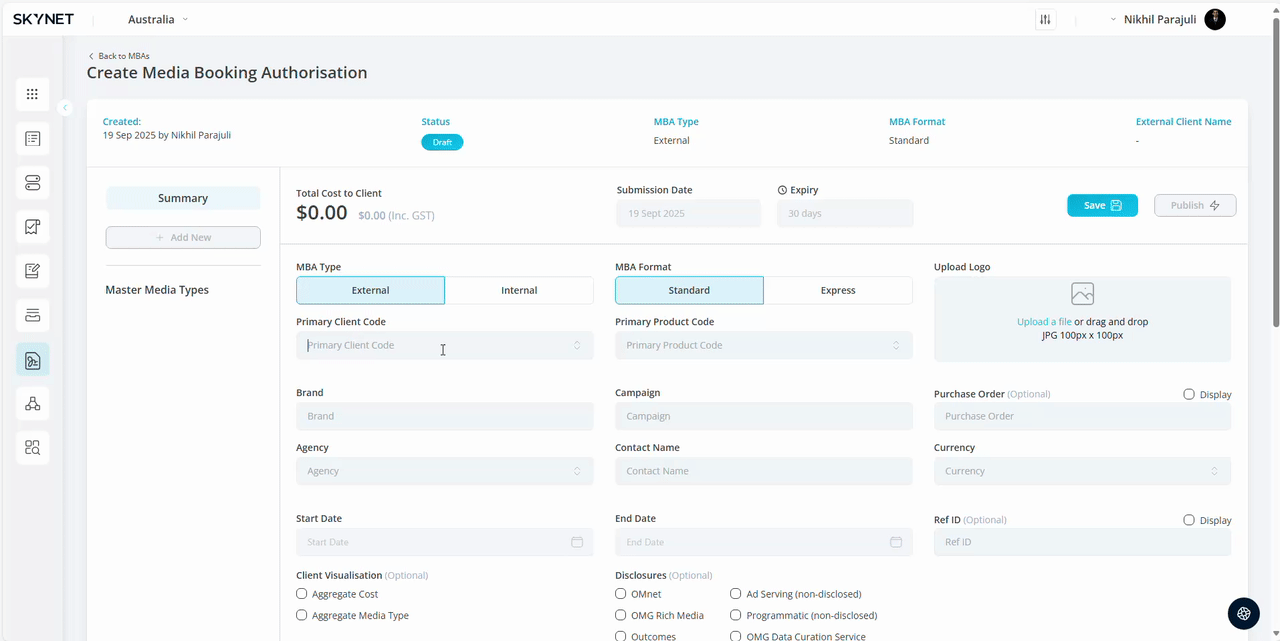Open the Primary Client Code dropdown
The width and height of the screenshot is (1280, 641).
click(444, 345)
